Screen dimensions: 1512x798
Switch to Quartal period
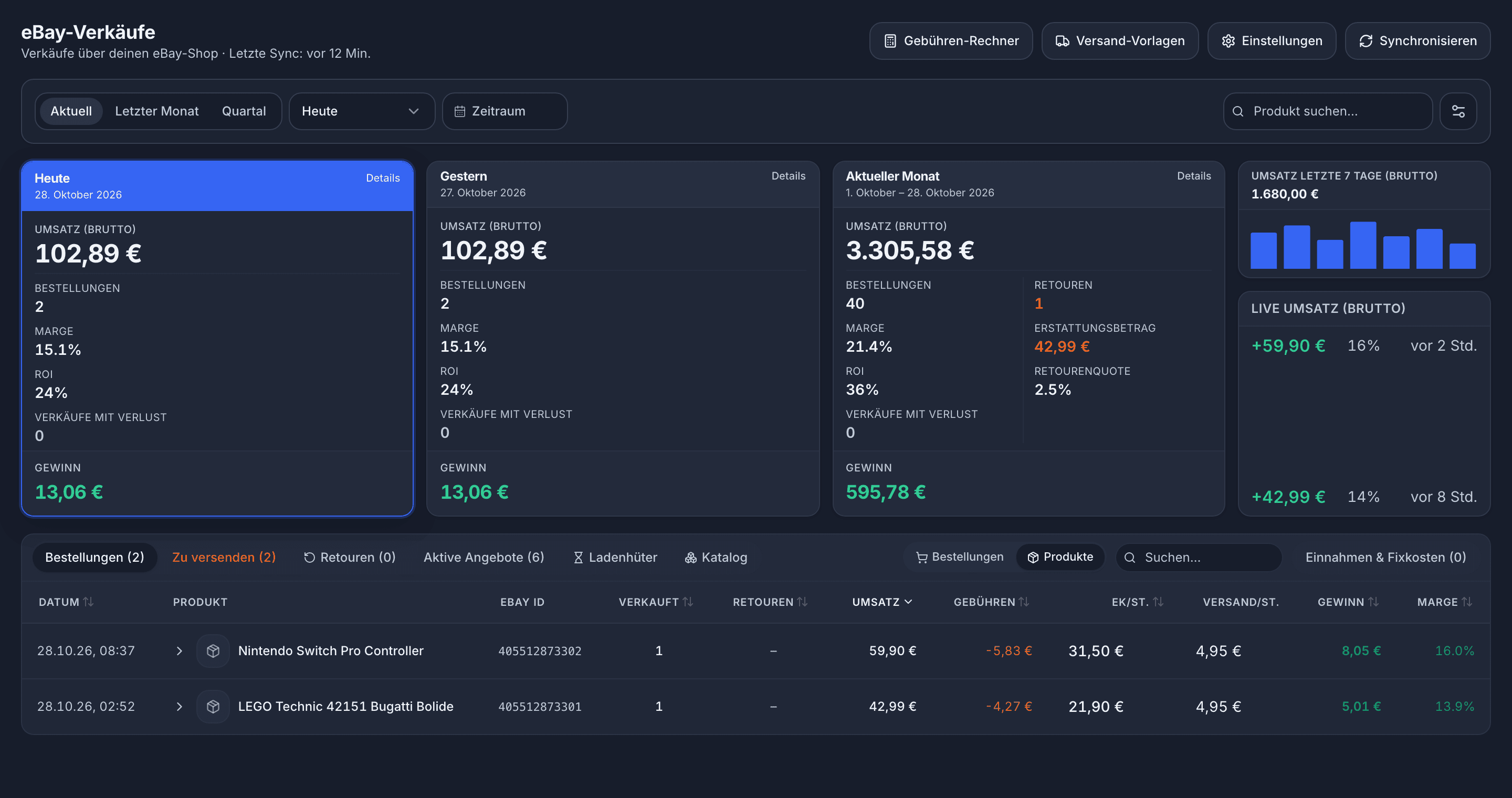tap(244, 111)
